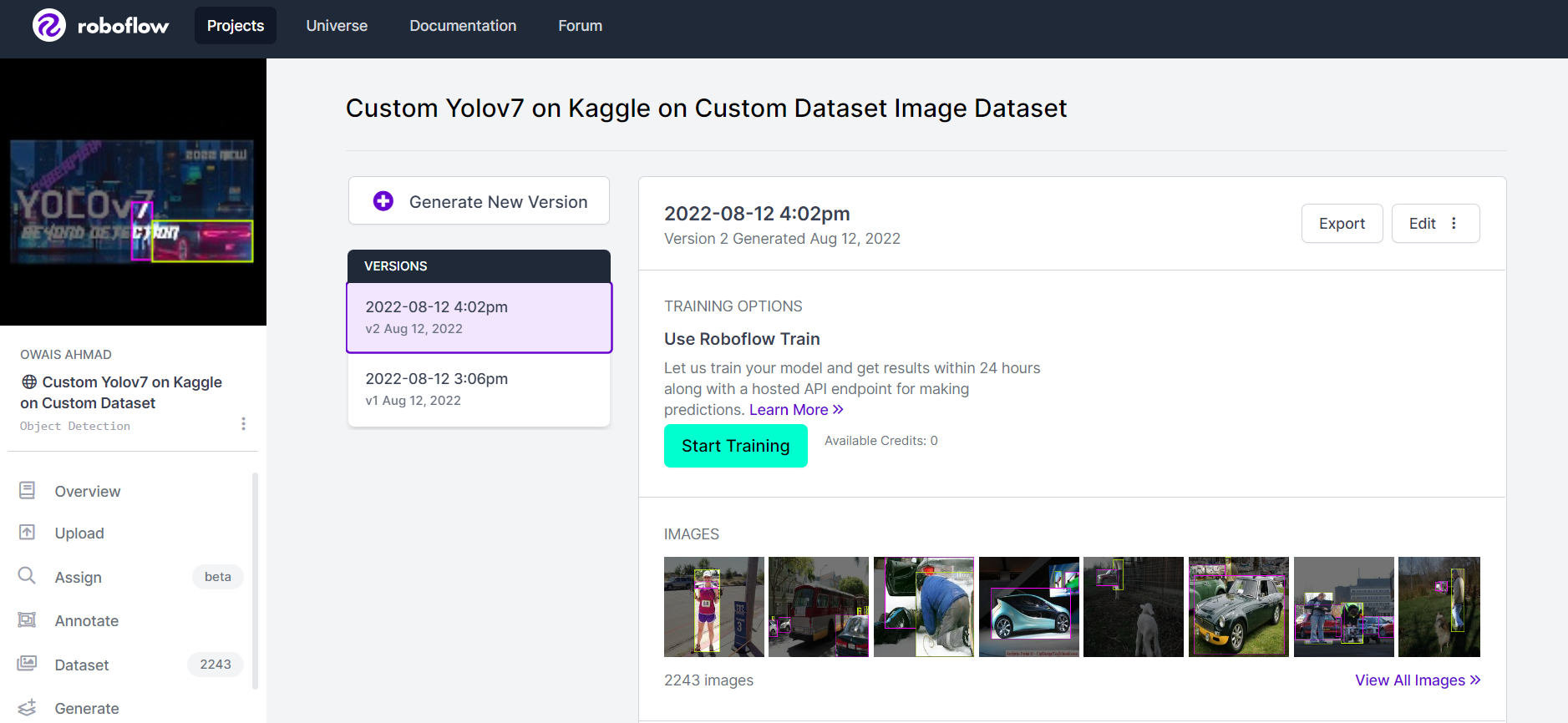The height and width of the screenshot is (723, 1568).
Task: Click the sidebar vertical scrollbar
Action: coord(255,581)
